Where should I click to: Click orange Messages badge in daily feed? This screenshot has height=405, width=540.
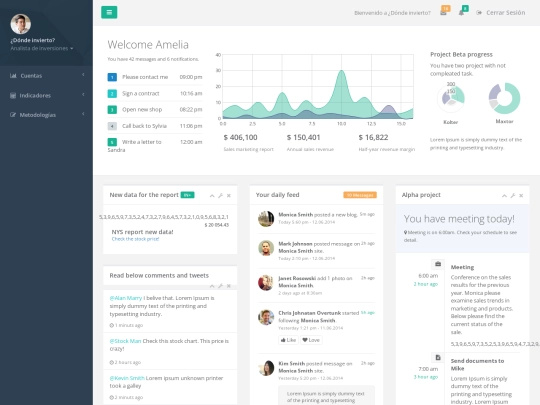[360, 195]
